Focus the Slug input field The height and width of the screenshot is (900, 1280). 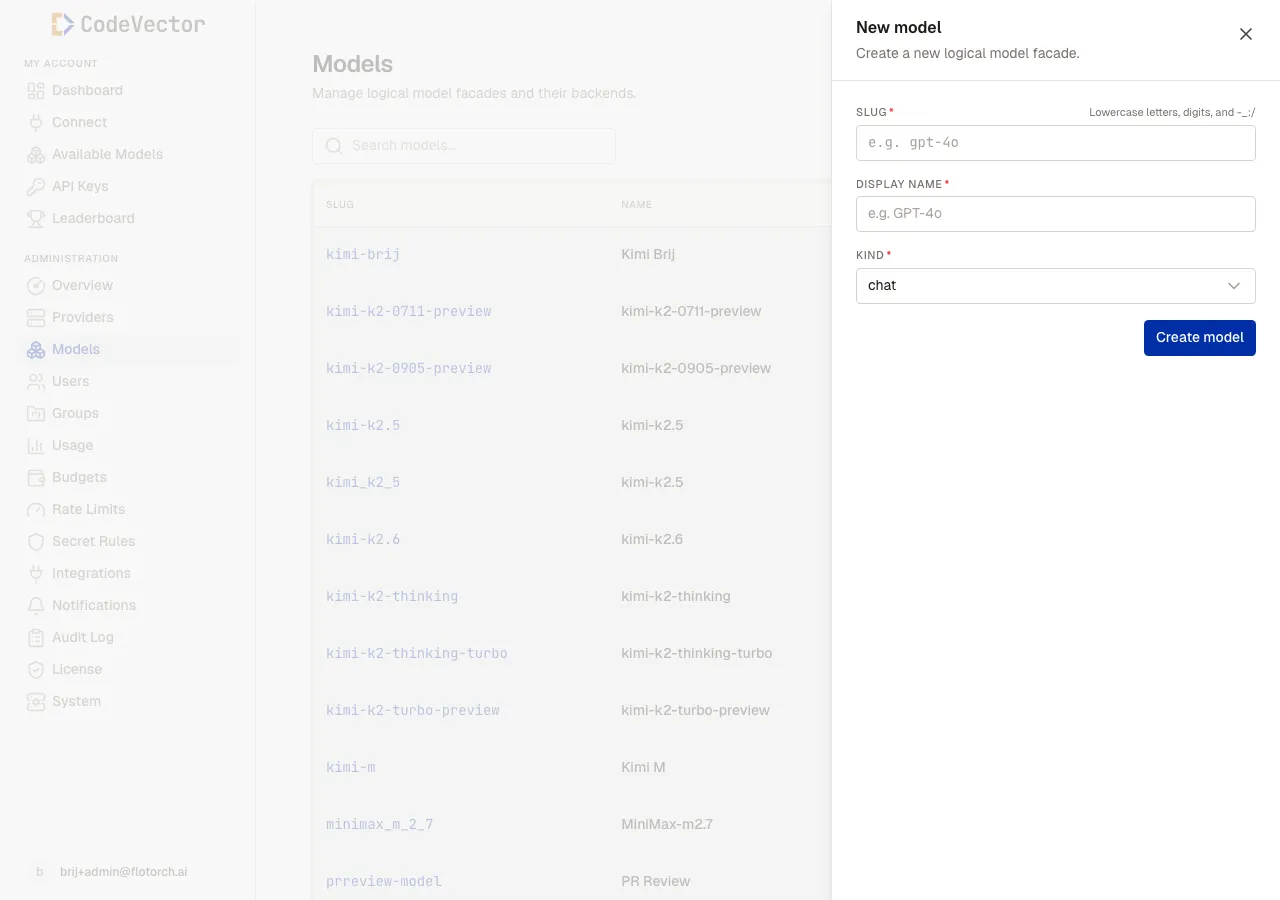click(x=1056, y=143)
